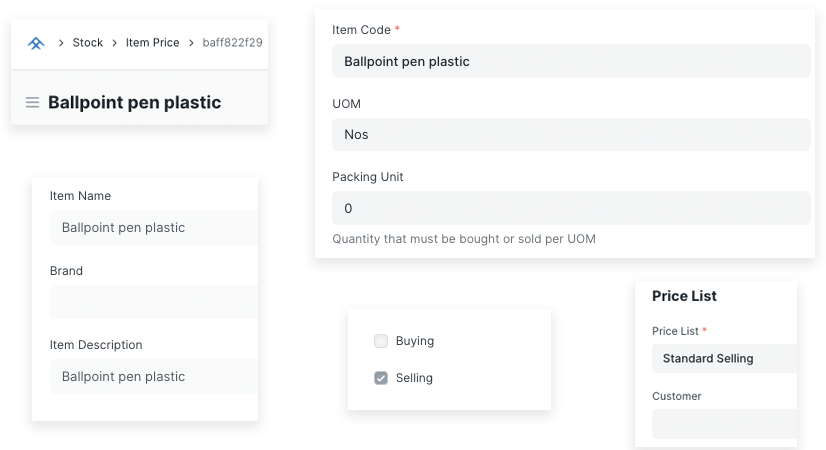The width and height of the screenshot is (826, 450).
Task: Uncheck the Selling checkbox
Action: pos(381,378)
